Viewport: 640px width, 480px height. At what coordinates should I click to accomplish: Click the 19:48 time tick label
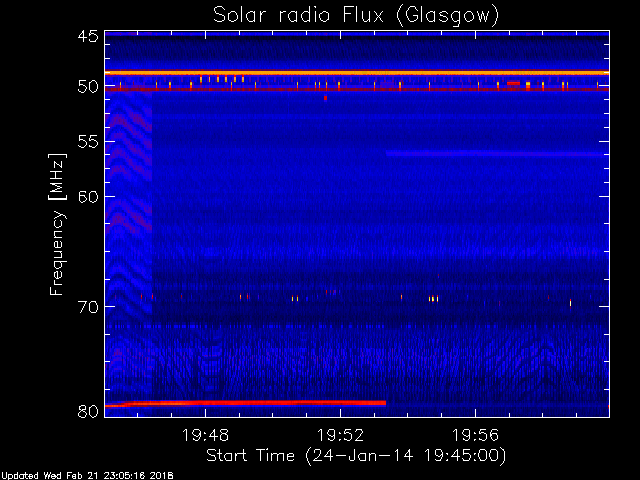(x=205, y=435)
